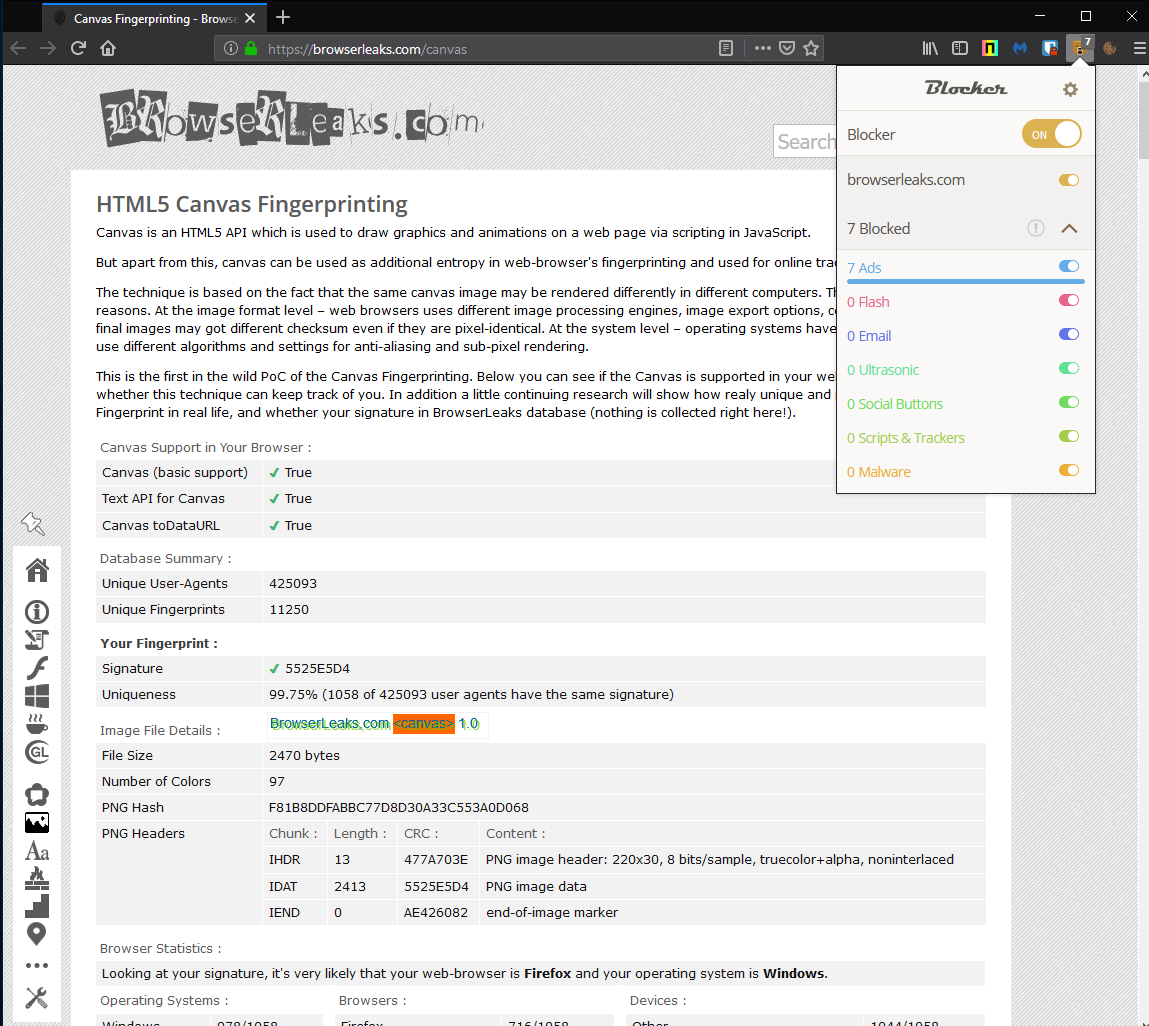Click the cookie extension icon

click(x=1109, y=48)
